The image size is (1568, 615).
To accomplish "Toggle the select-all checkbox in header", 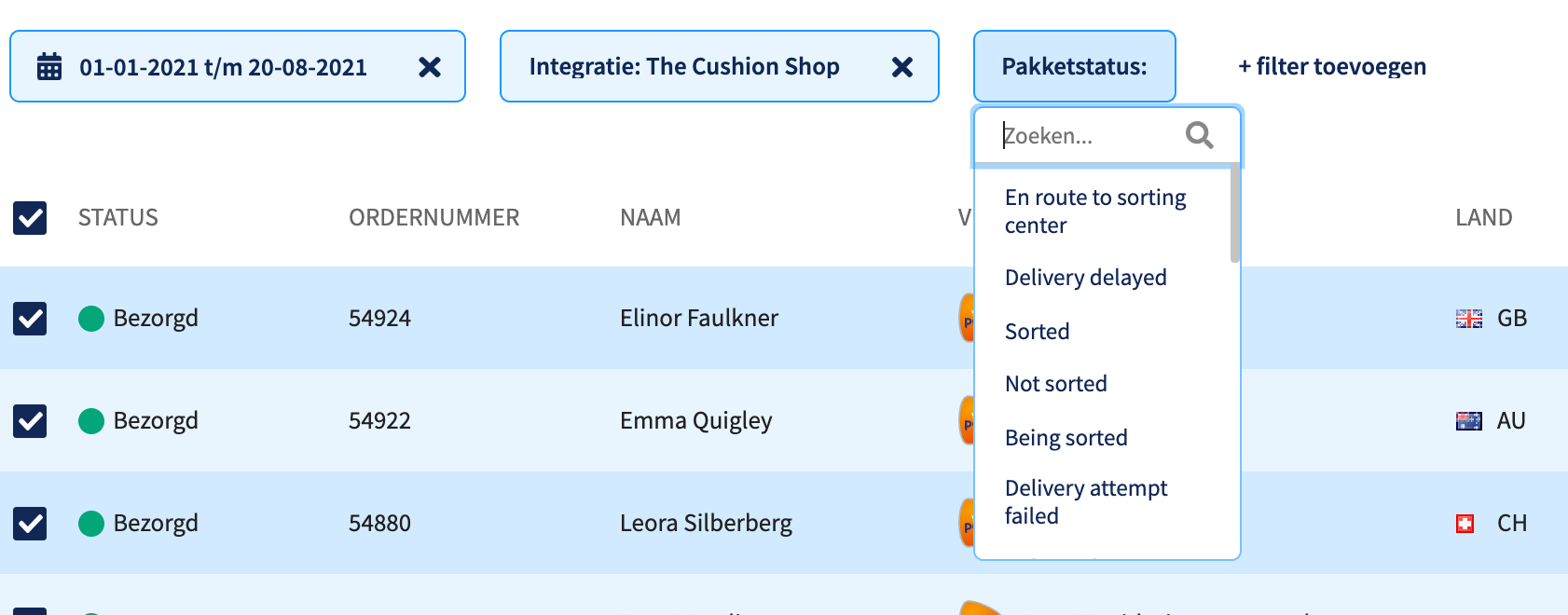I will (x=30, y=218).
